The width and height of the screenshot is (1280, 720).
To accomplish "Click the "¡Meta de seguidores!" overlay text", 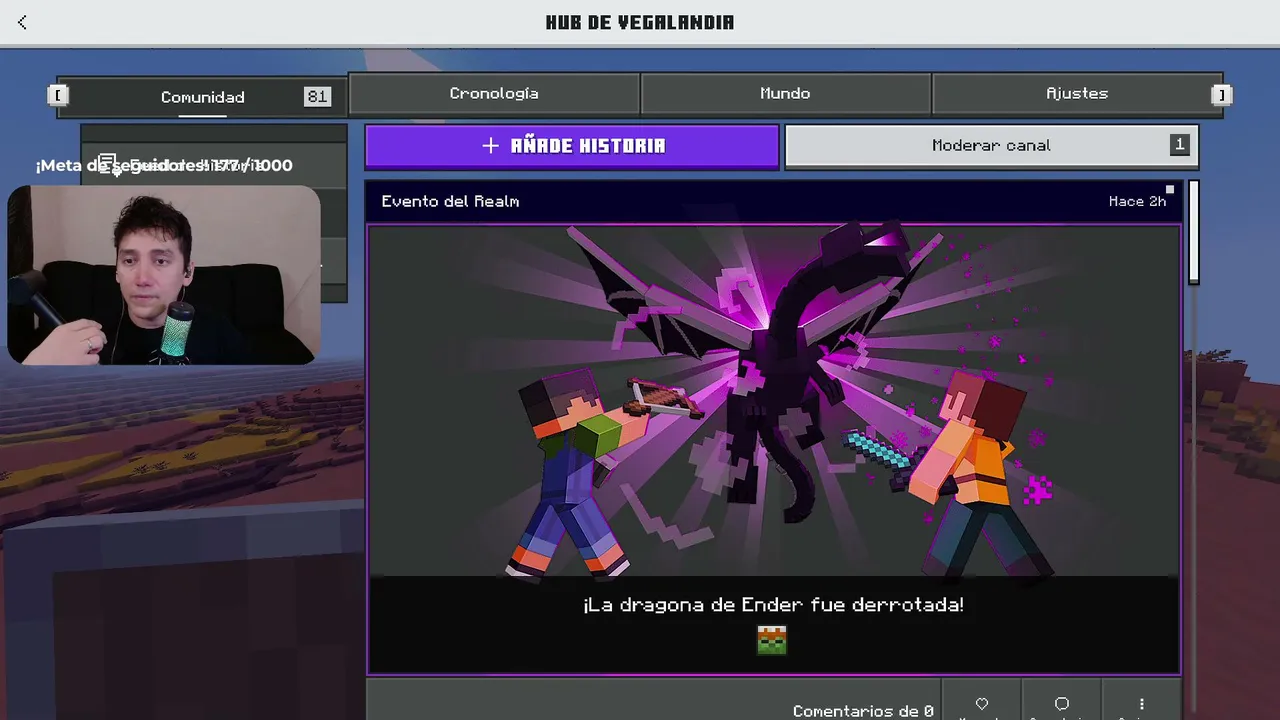I will 164,165.
